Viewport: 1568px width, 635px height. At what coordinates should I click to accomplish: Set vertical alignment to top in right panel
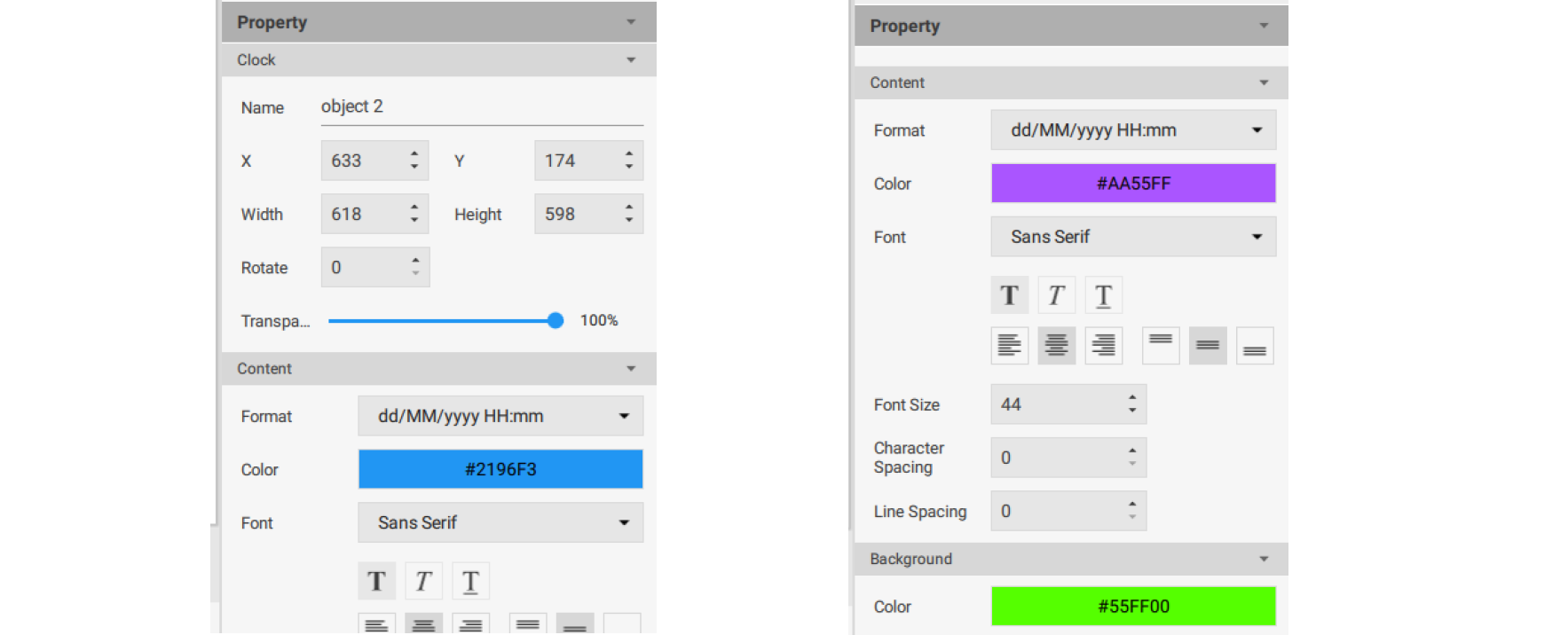click(1161, 346)
